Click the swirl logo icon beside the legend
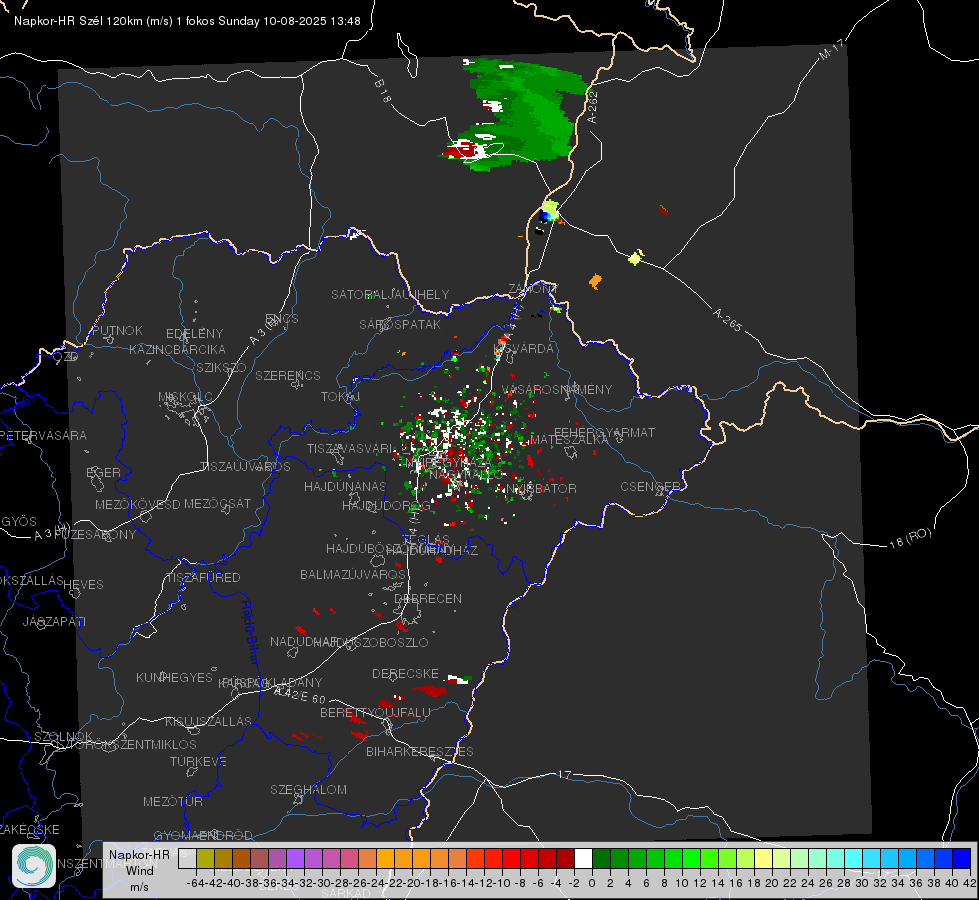Viewport: 979px width, 900px height. coord(34,866)
